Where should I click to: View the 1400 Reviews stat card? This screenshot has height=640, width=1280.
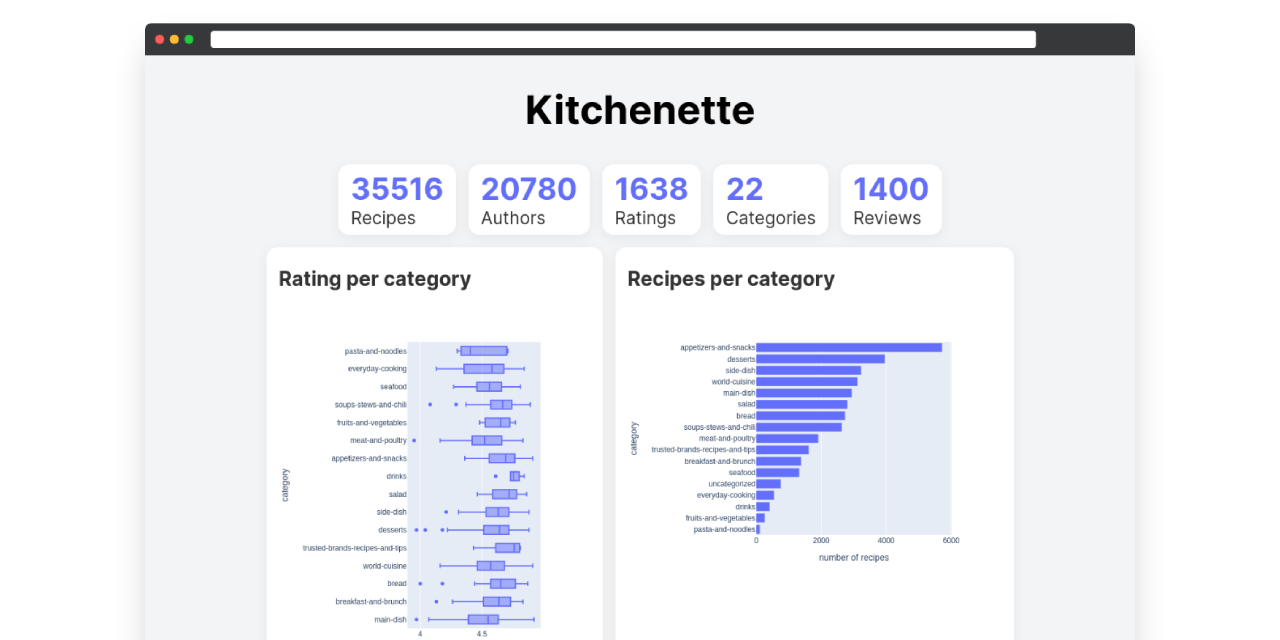pos(890,199)
